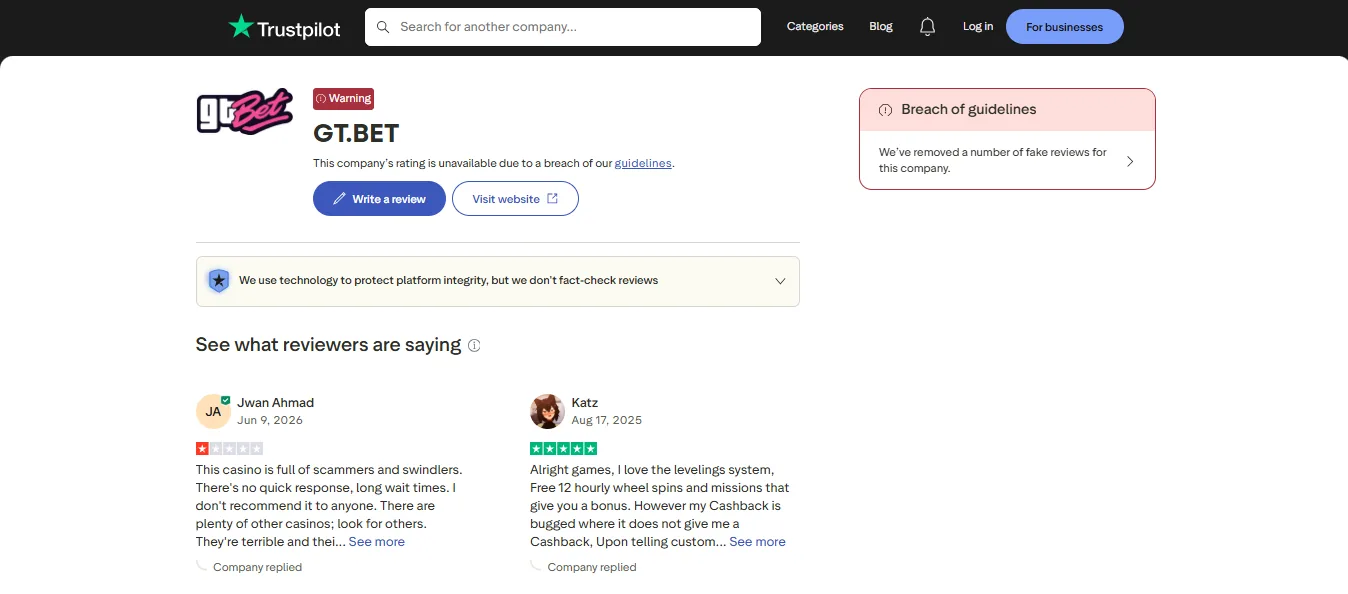Click 'Company replied' under Jwan Ahmad's review
This screenshot has height=594, width=1348.
pyautogui.click(x=257, y=567)
